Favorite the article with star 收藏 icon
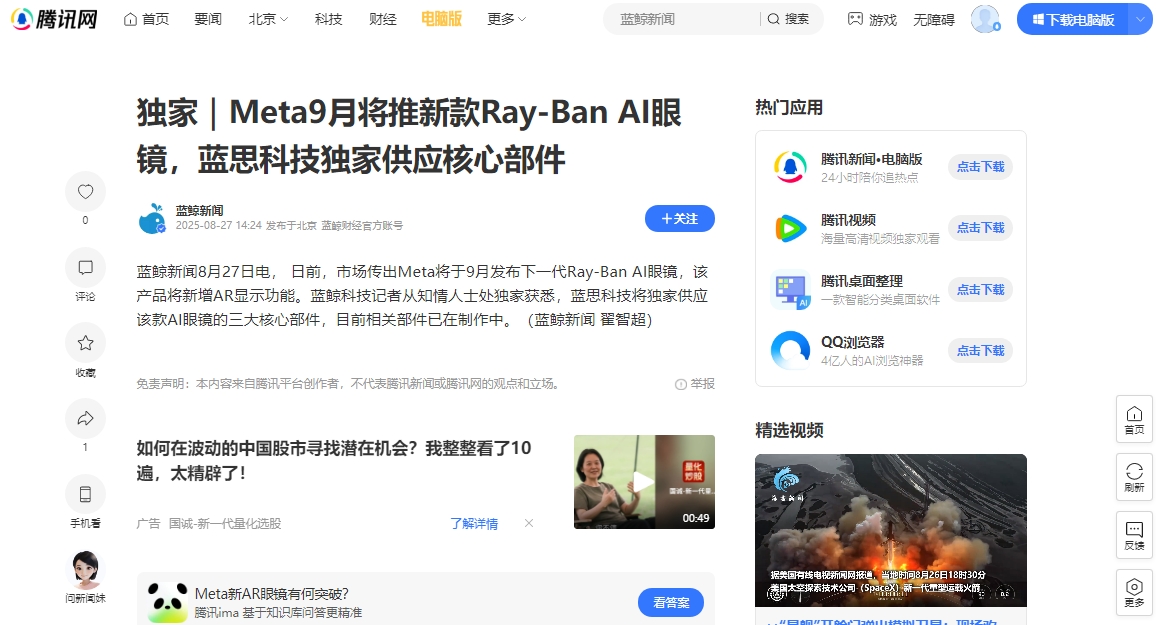The height and width of the screenshot is (625, 1156). pos(86,343)
